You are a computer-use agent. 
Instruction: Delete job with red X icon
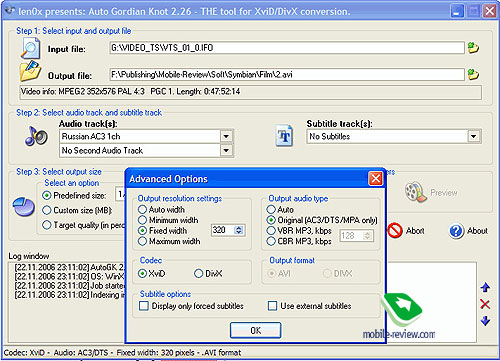(485, 304)
